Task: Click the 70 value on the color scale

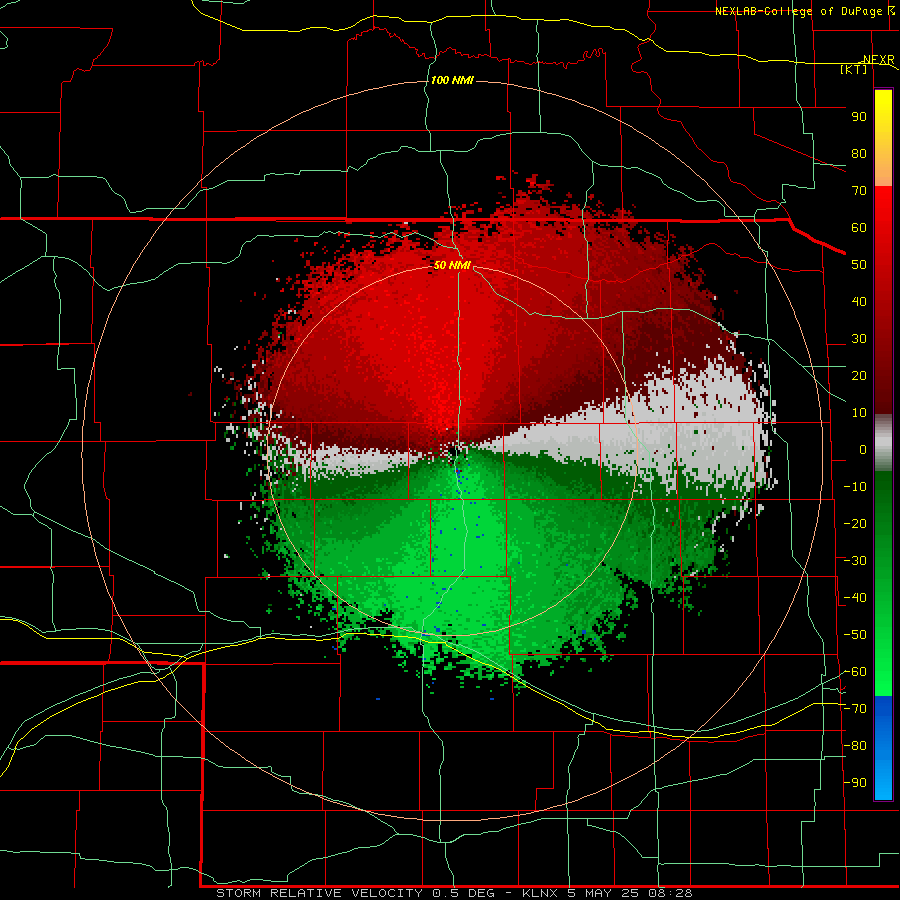Action: (859, 191)
